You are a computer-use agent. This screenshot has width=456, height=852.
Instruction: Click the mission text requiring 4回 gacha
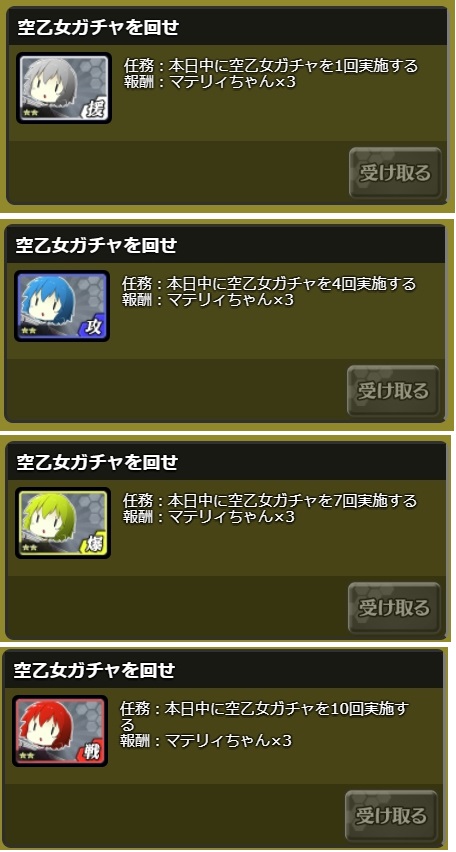(x=269, y=284)
